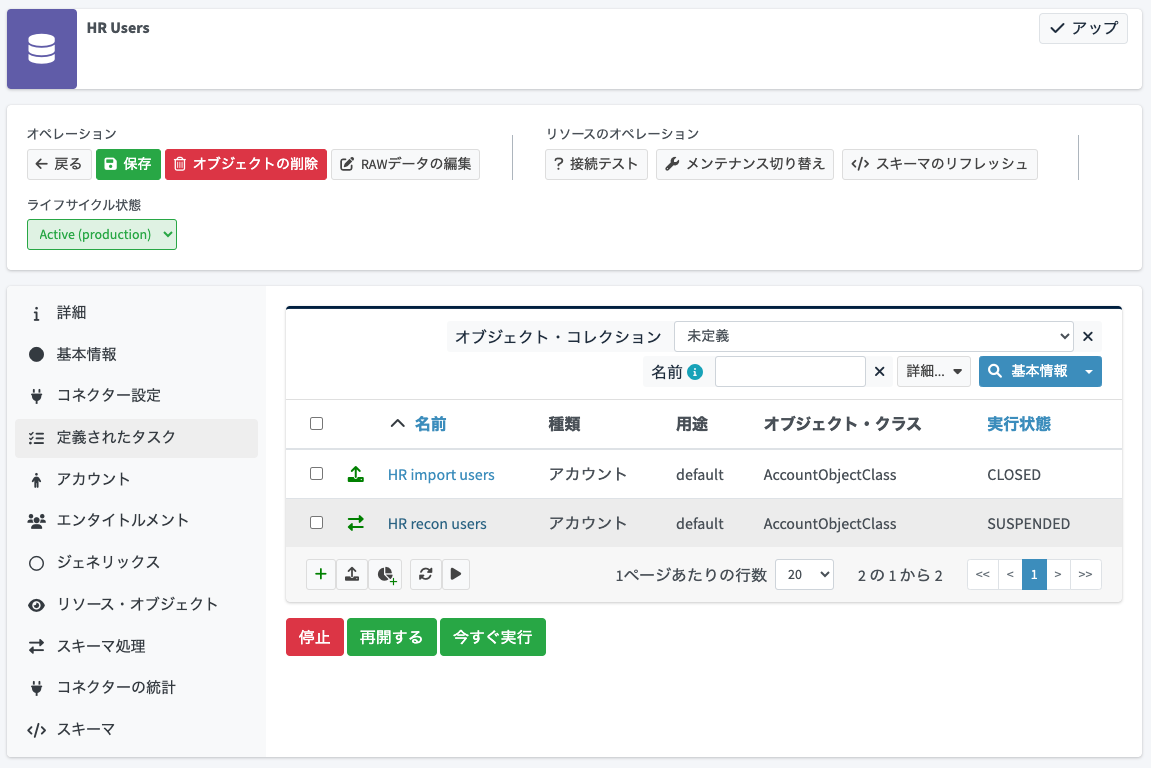1151x768 pixels.
Task: Open the 基本情報 sidebar section
Action: (137, 355)
